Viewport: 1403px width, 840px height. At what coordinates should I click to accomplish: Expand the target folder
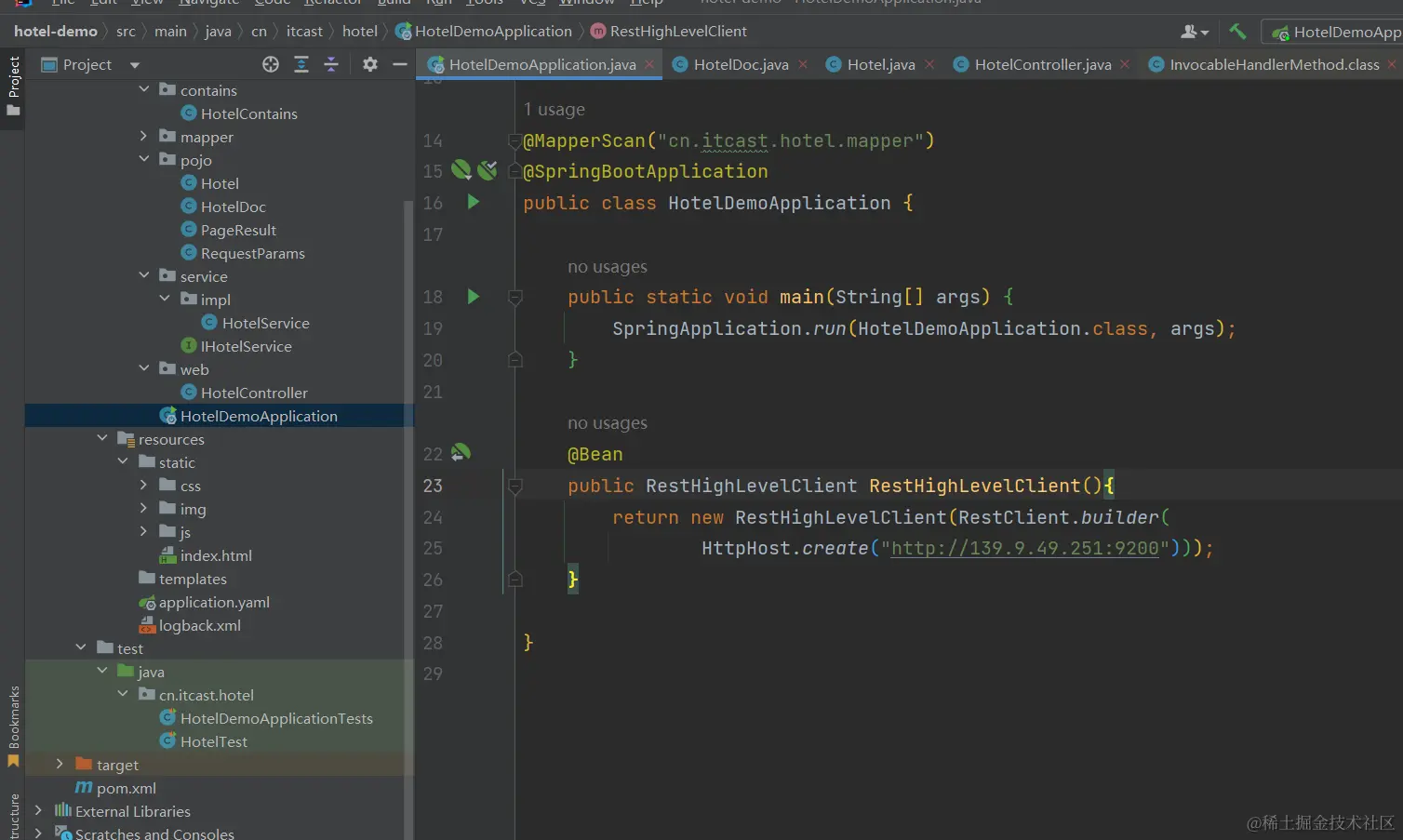(x=60, y=764)
